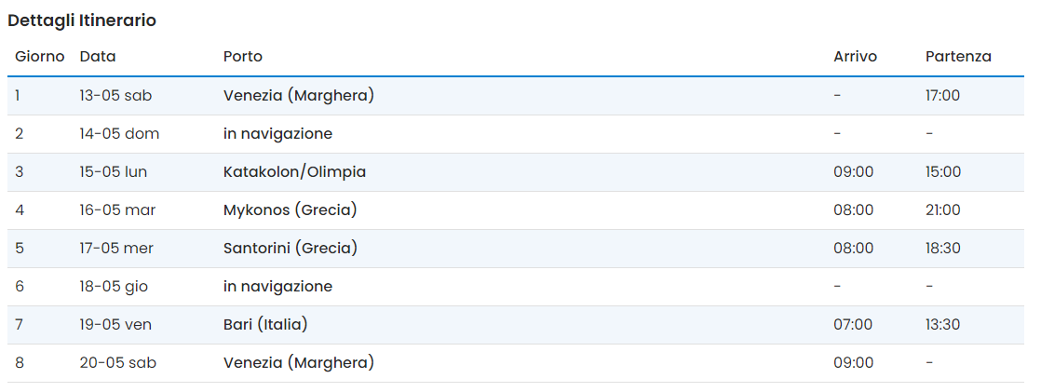The image size is (1042, 392).
Task: Select the Data column header
Action: pos(98,56)
